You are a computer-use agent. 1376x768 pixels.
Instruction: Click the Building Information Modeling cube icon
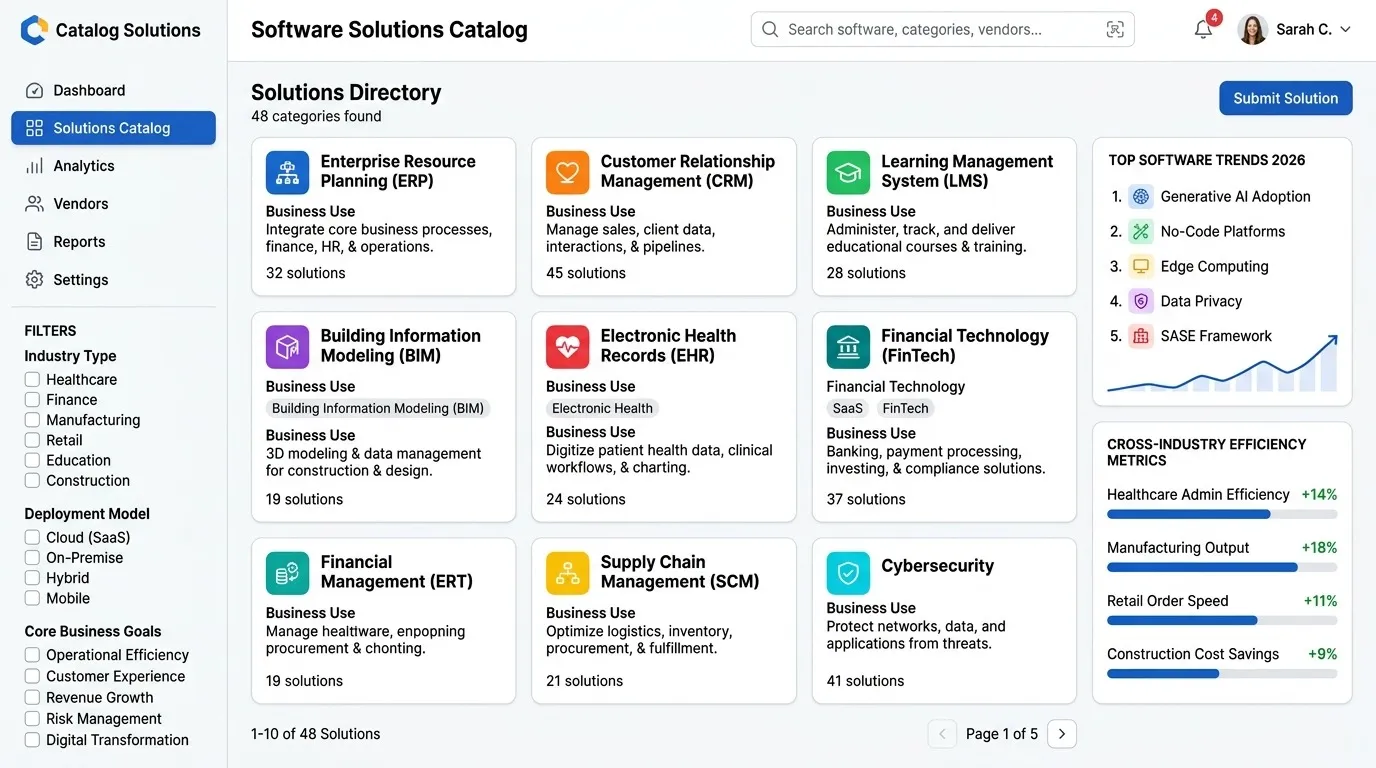point(287,347)
